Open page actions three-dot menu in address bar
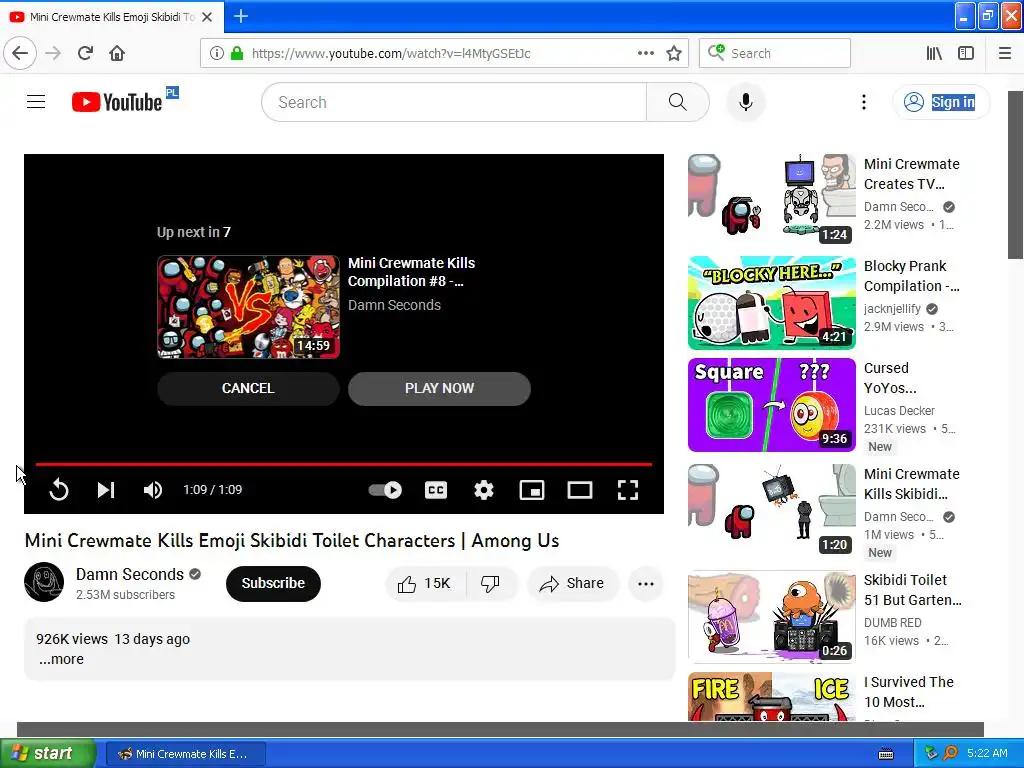1024x768 pixels. 646,53
